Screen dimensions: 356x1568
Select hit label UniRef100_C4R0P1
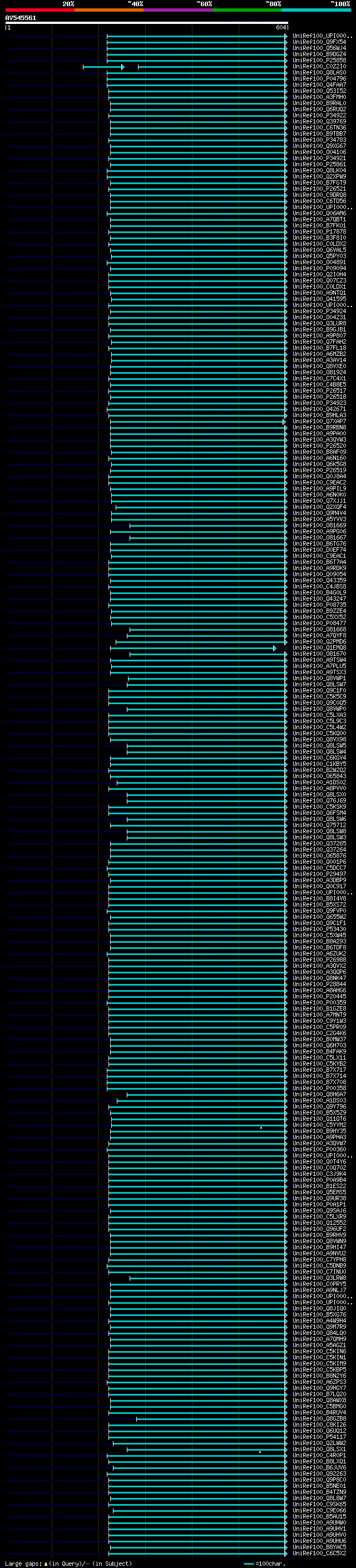tap(319, 1455)
